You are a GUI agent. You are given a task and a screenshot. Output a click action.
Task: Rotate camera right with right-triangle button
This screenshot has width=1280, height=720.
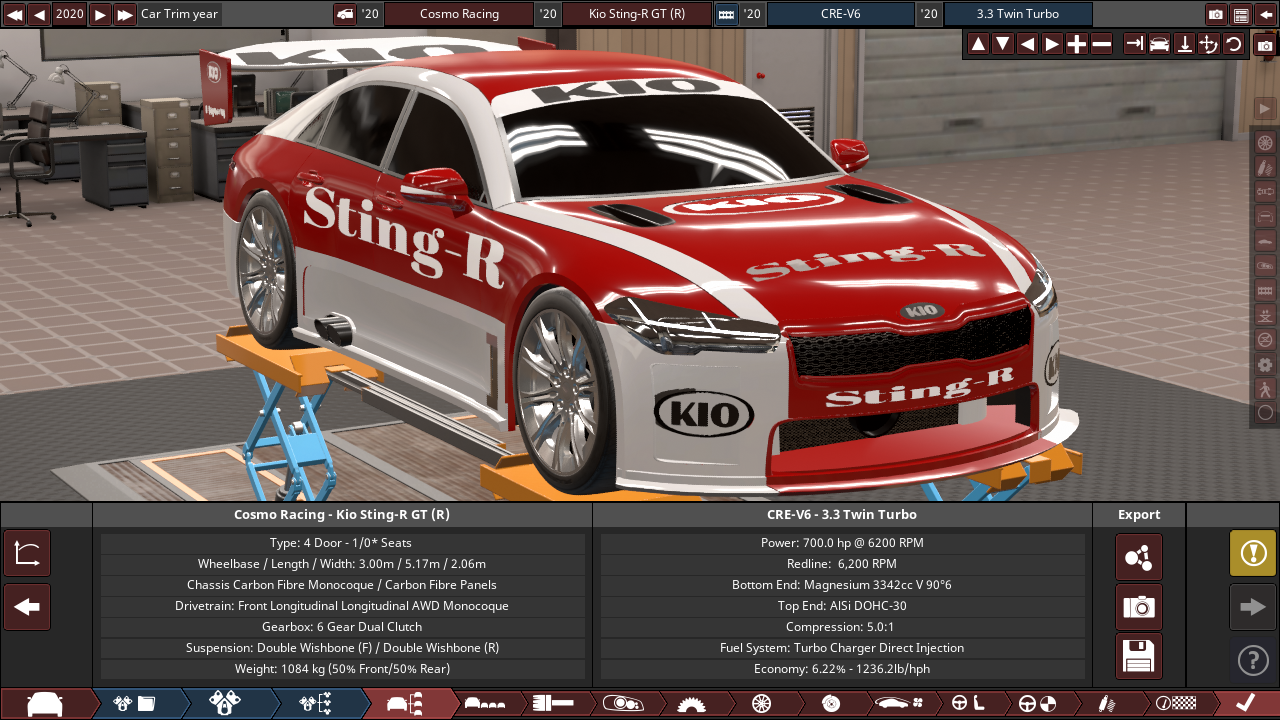click(1052, 44)
